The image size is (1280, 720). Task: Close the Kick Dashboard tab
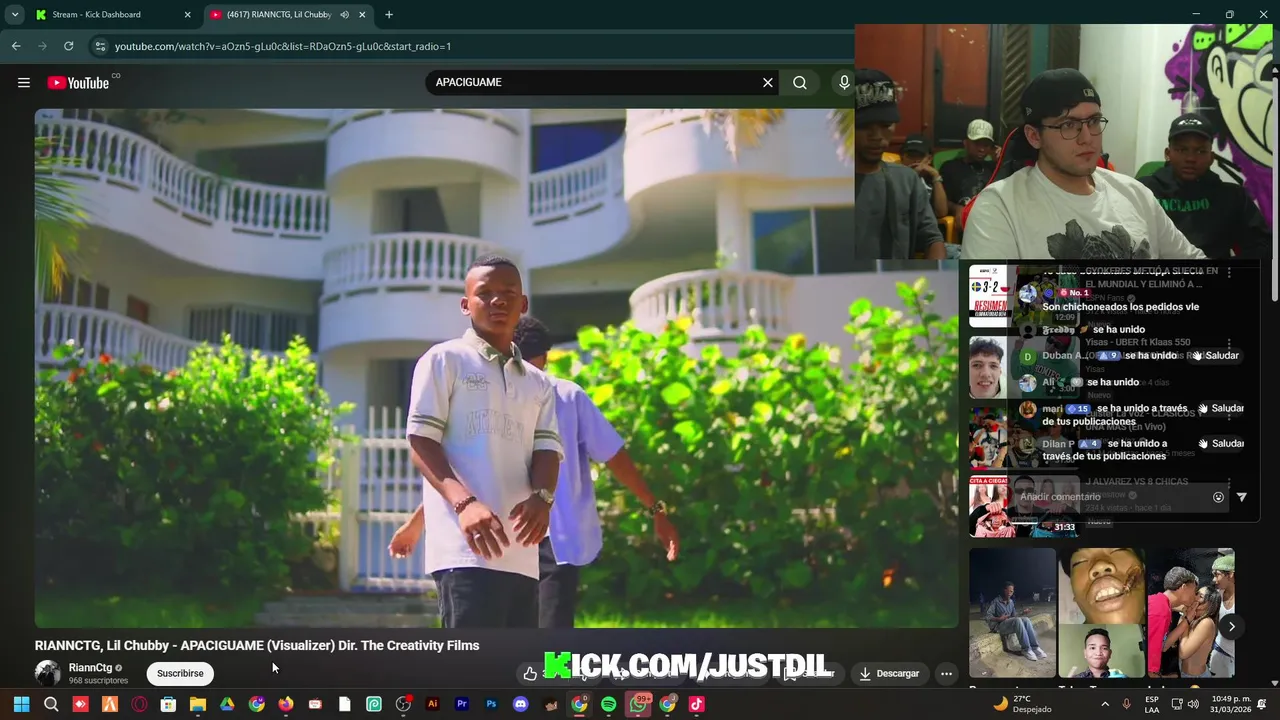[187, 15]
